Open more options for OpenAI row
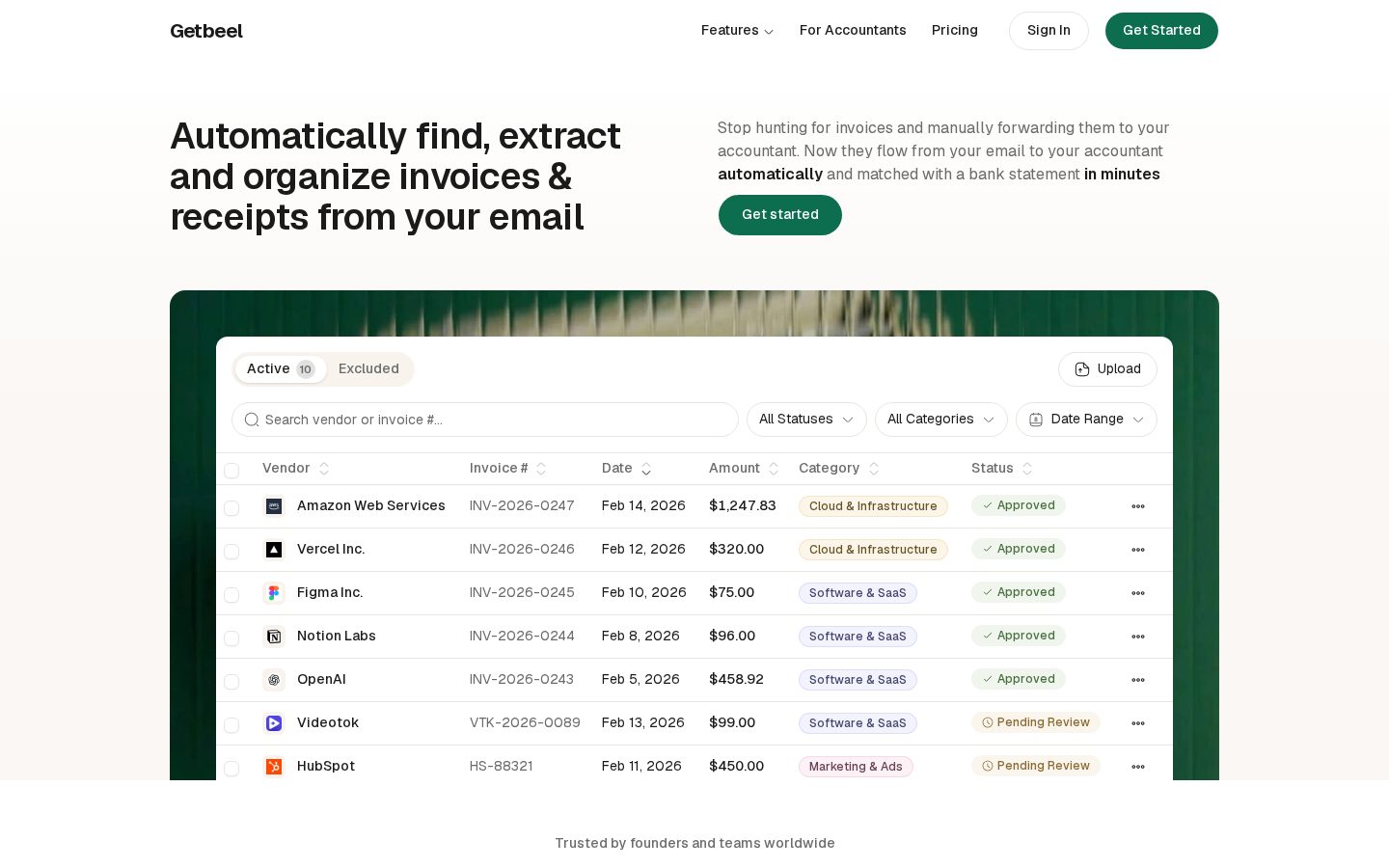The height and width of the screenshot is (868, 1389). [1138, 680]
